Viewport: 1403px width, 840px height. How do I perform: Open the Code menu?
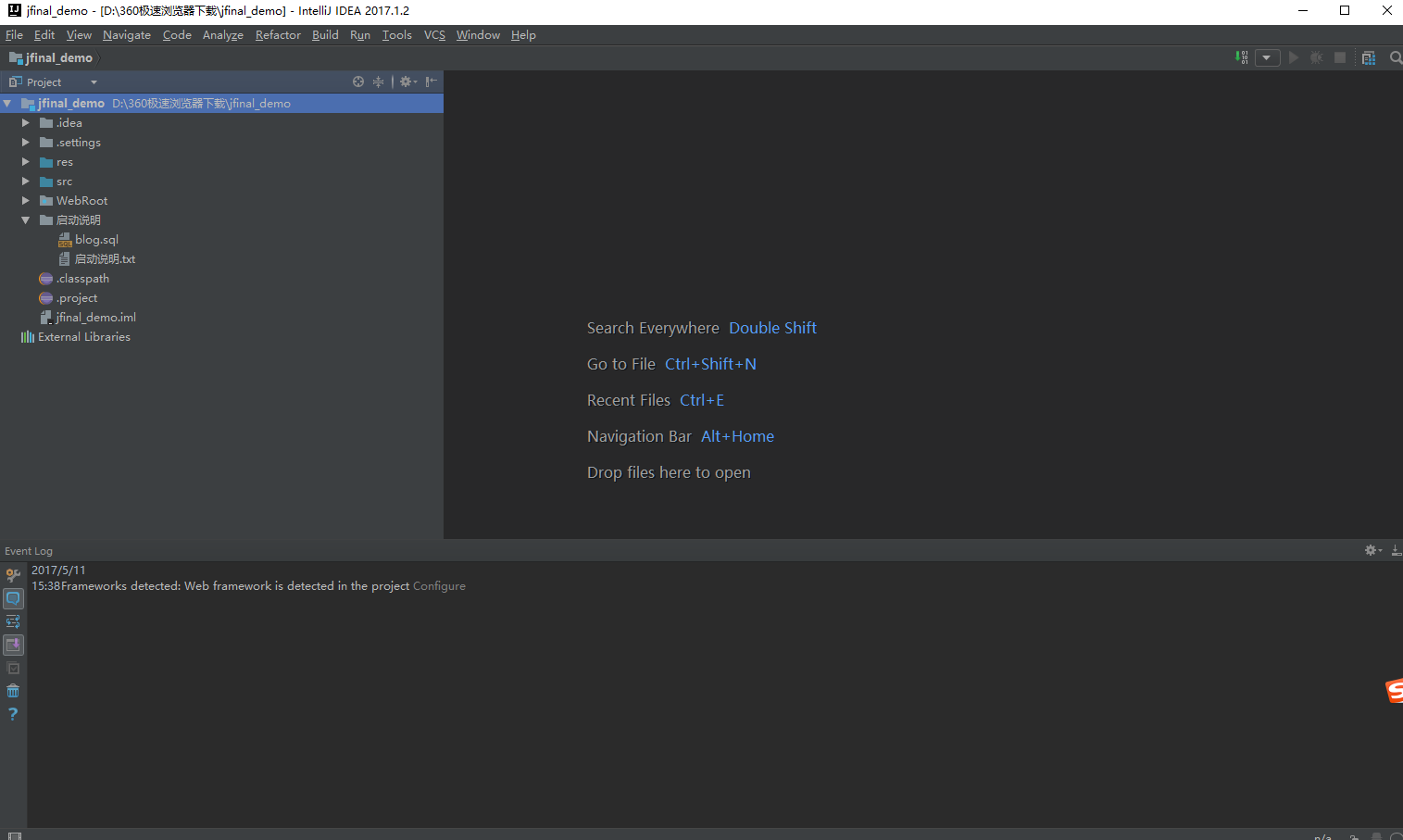click(177, 35)
